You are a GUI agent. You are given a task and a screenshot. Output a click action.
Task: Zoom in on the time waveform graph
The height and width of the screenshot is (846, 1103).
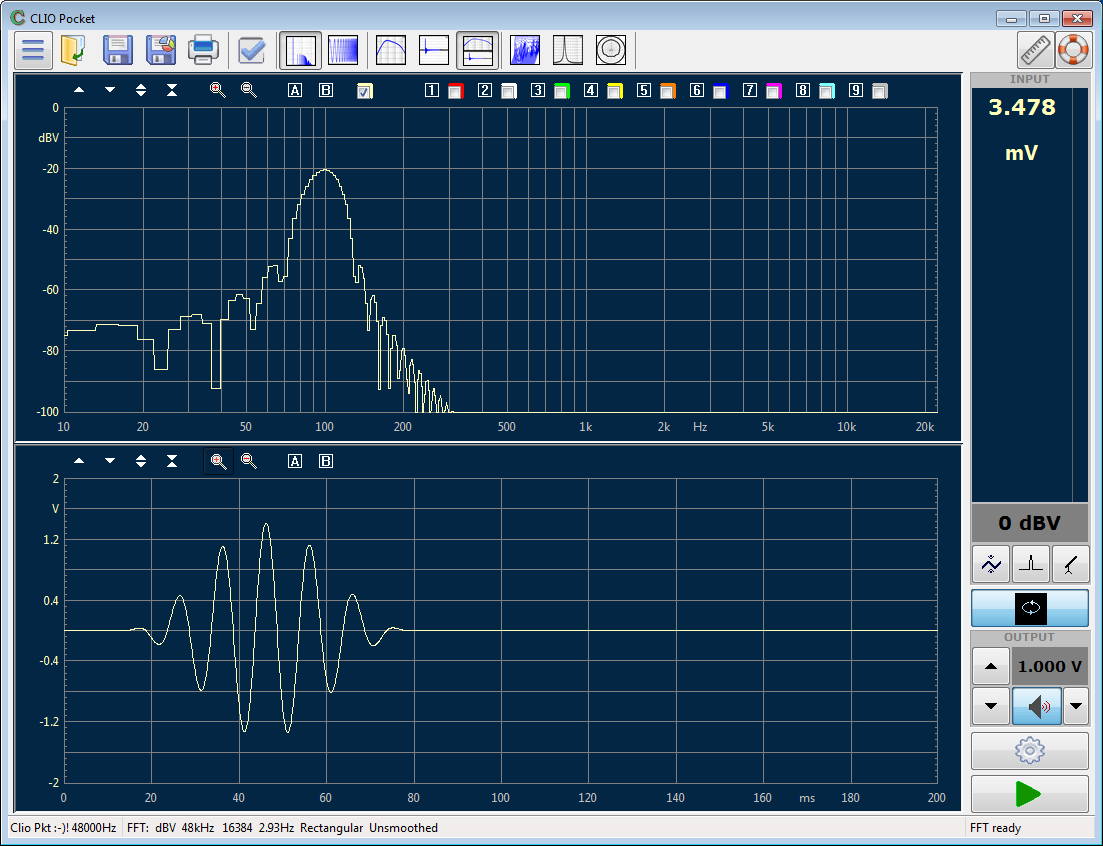(x=218, y=460)
